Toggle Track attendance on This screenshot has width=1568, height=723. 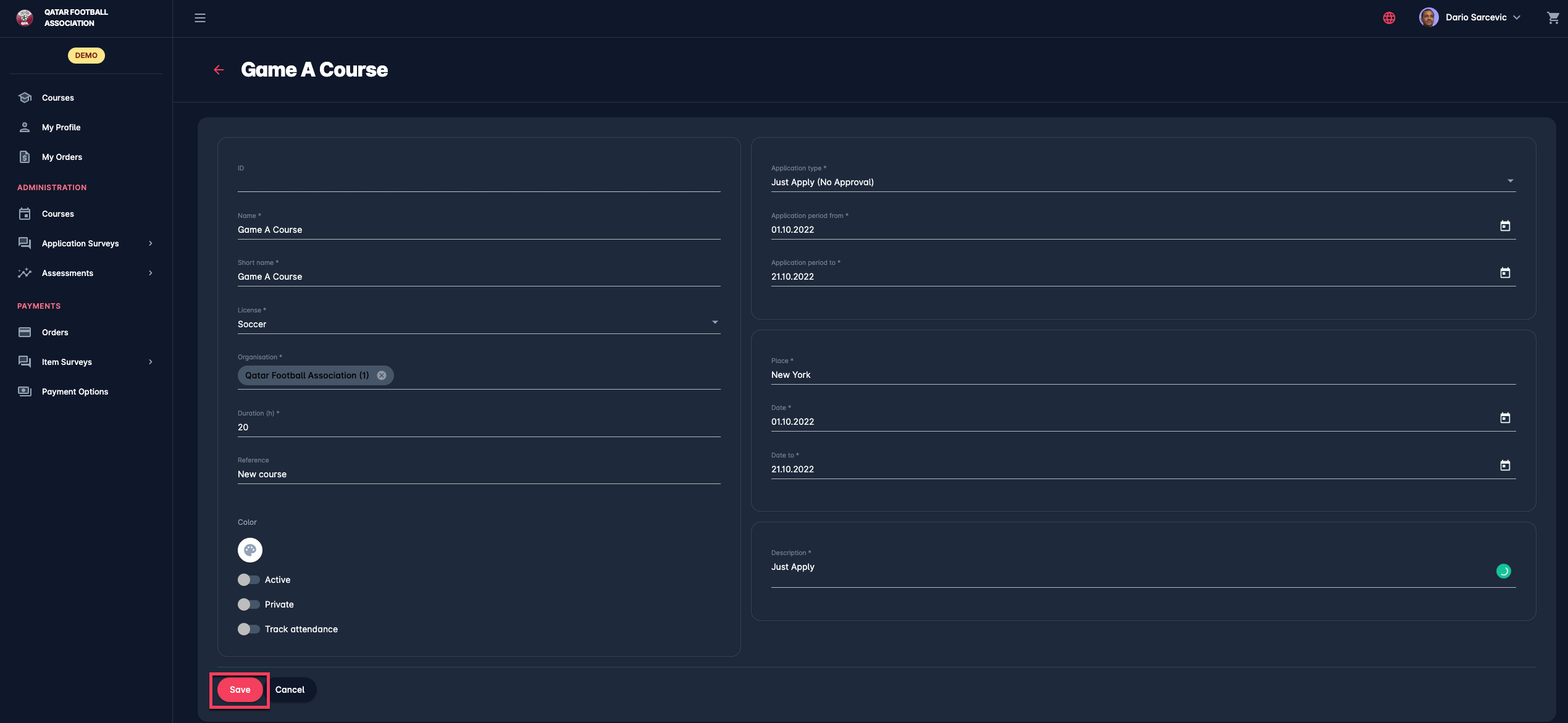[x=248, y=629]
